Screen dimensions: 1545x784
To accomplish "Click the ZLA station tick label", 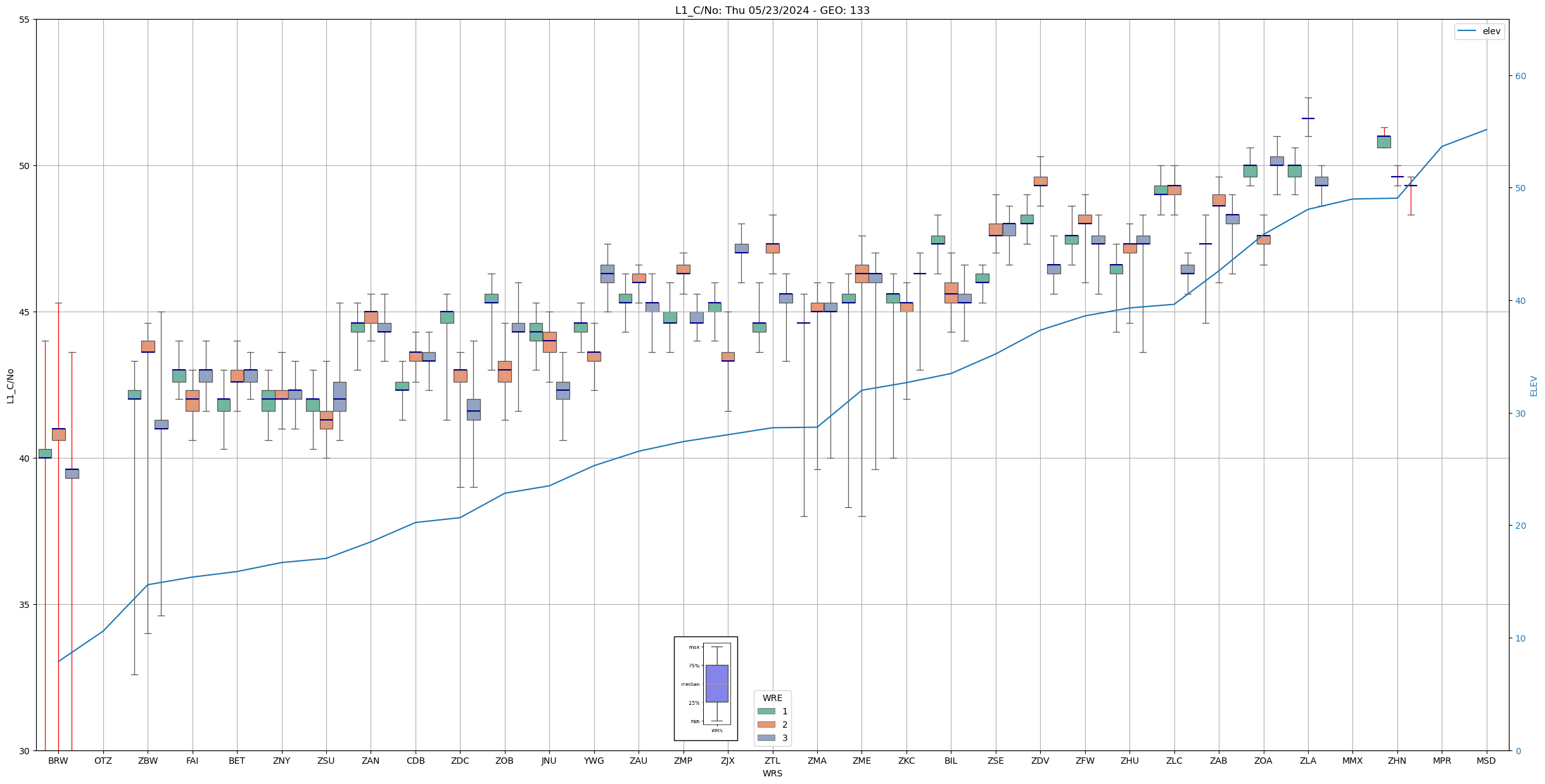I will coord(1307,761).
